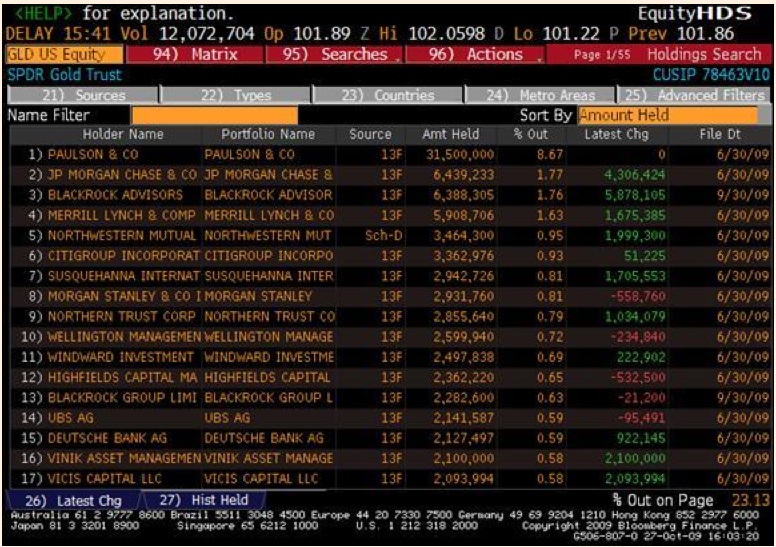Viewport: 776px width, 547px height.
Task: Click the CUSIP 78463V10 label
Action: 711,75
